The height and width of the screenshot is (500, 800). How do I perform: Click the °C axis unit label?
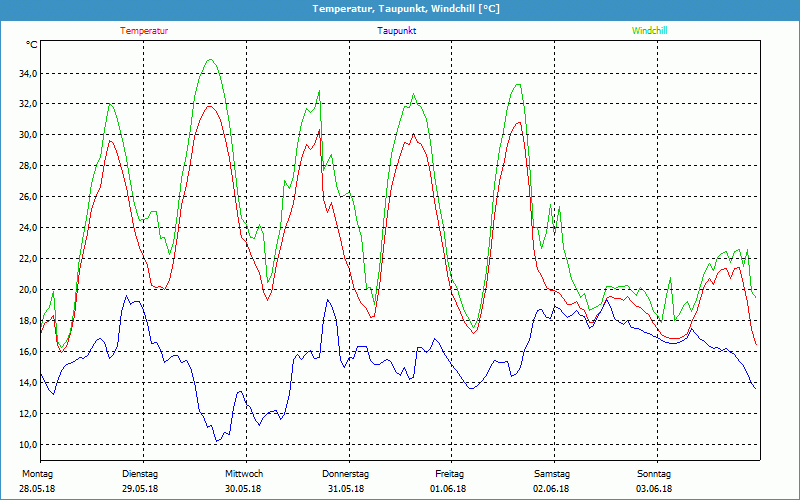[x=31, y=45]
